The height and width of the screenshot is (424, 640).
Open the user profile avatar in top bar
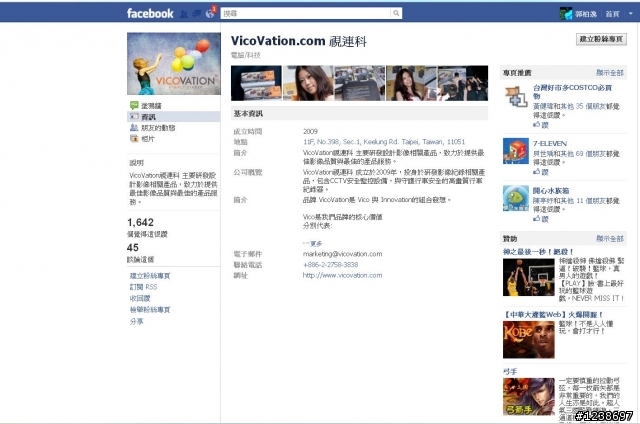tap(566, 14)
